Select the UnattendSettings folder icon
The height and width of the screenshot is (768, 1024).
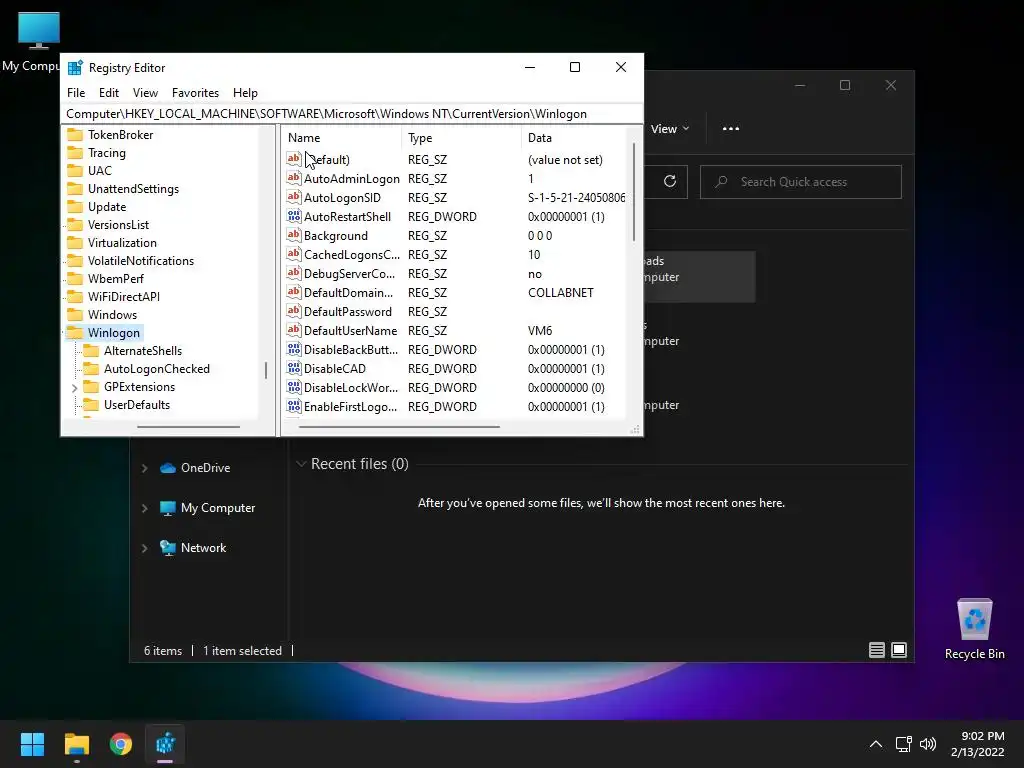(76, 189)
